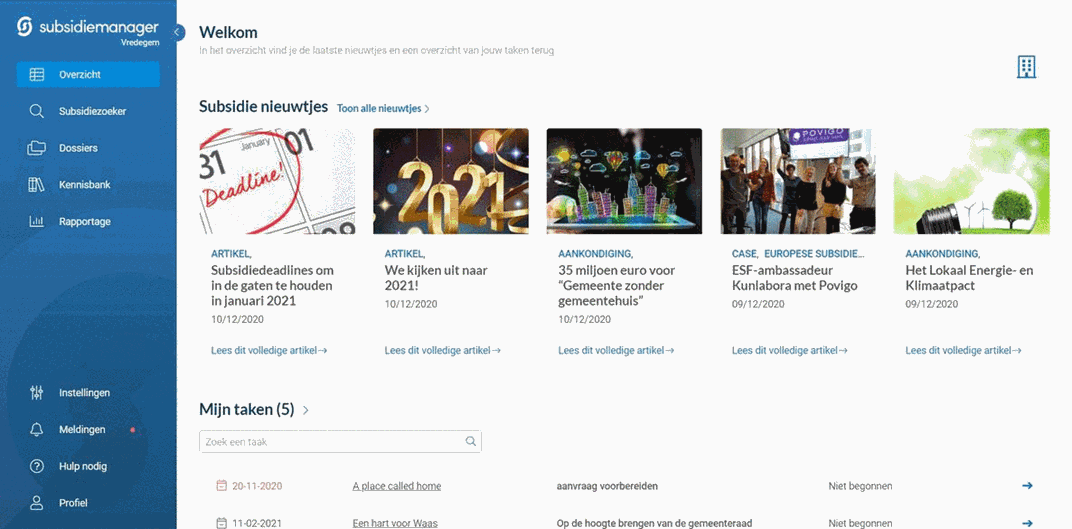
Task: Read full article about 2021
Action: (x=442, y=351)
